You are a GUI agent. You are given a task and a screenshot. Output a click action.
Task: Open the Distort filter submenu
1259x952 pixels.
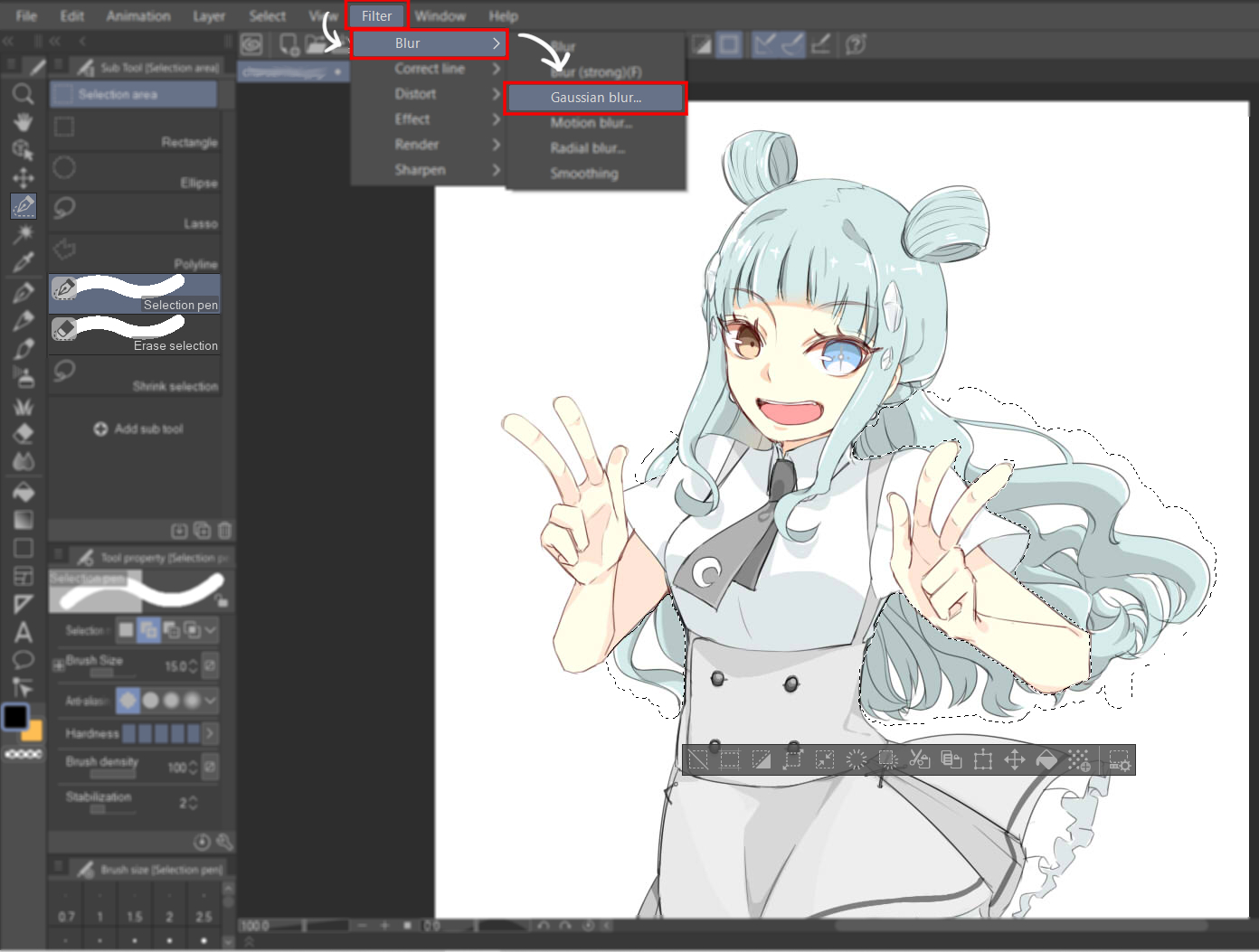pyautogui.click(x=416, y=93)
